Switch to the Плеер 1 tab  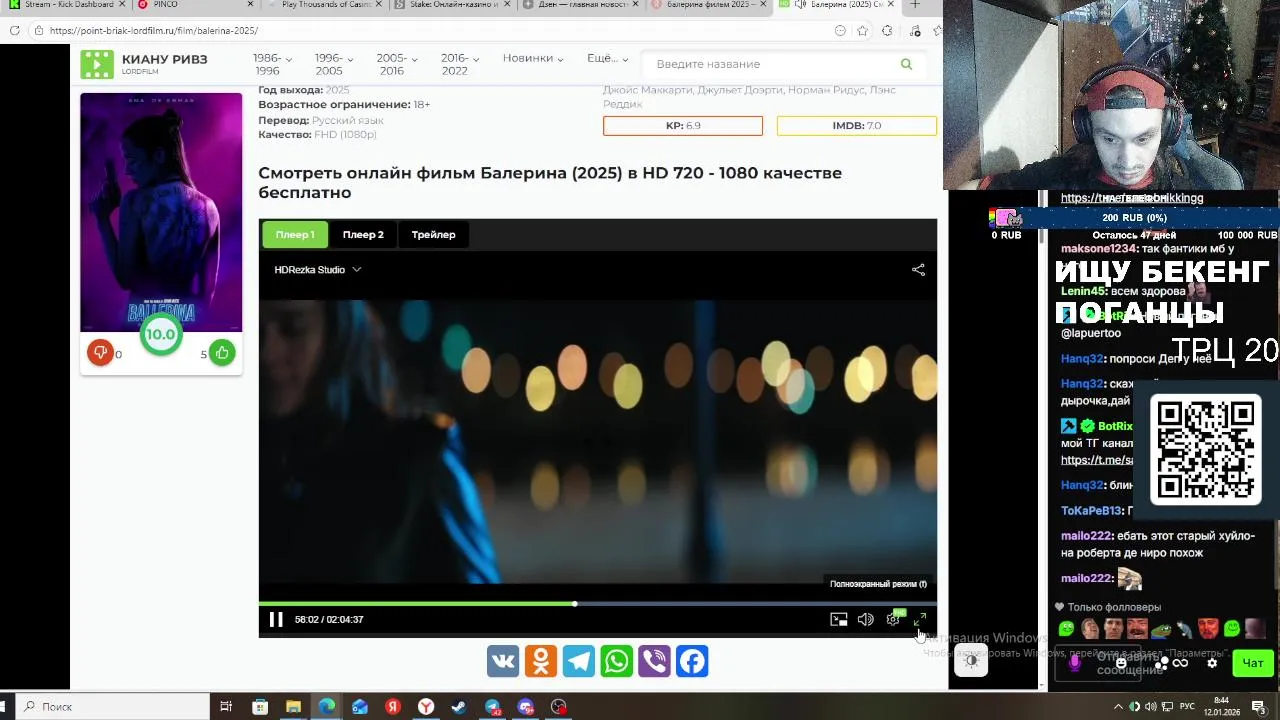coord(295,235)
